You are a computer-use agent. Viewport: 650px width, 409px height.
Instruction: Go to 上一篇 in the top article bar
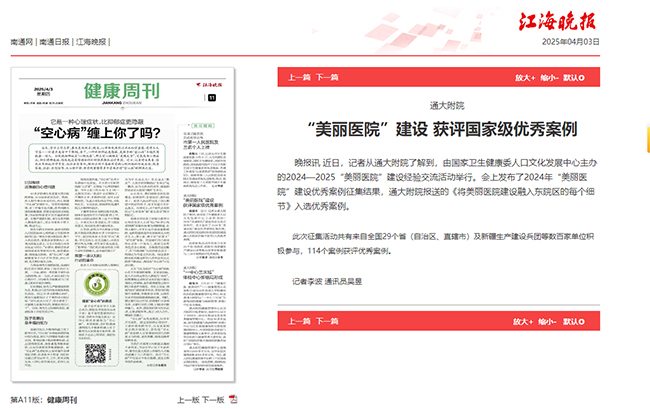coord(298,76)
